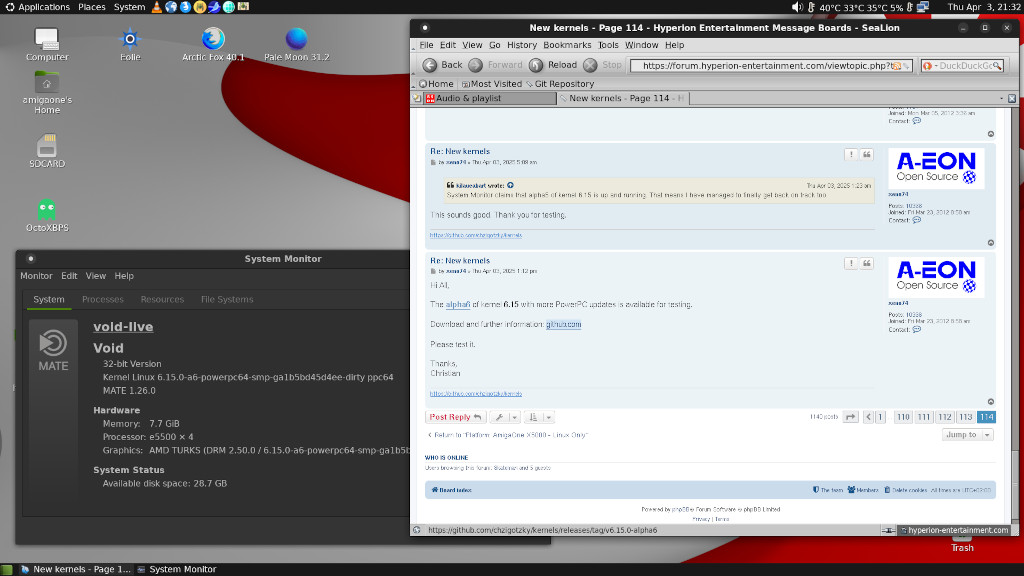Click the jump-to-page arrow button
Image resolution: width=1024 pixels, height=576 pixels.
(x=850, y=417)
